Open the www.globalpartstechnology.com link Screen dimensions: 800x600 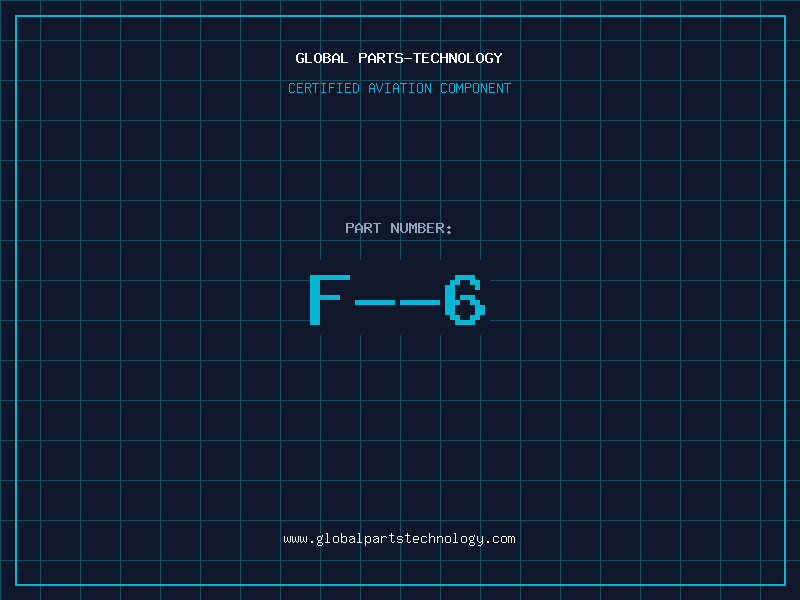point(399,539)
